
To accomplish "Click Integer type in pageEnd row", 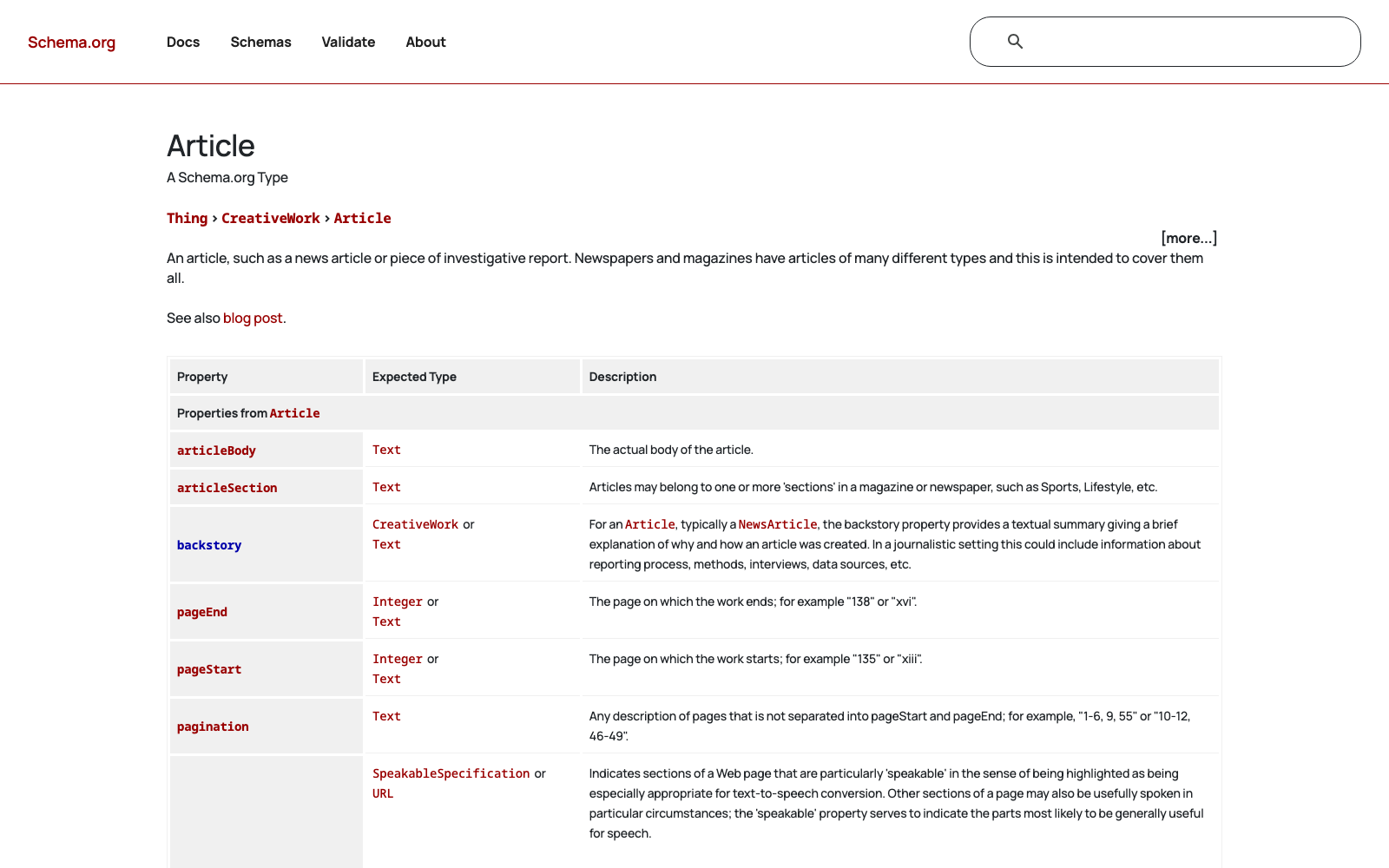I will pyautogui.click(x=398, y=602).
